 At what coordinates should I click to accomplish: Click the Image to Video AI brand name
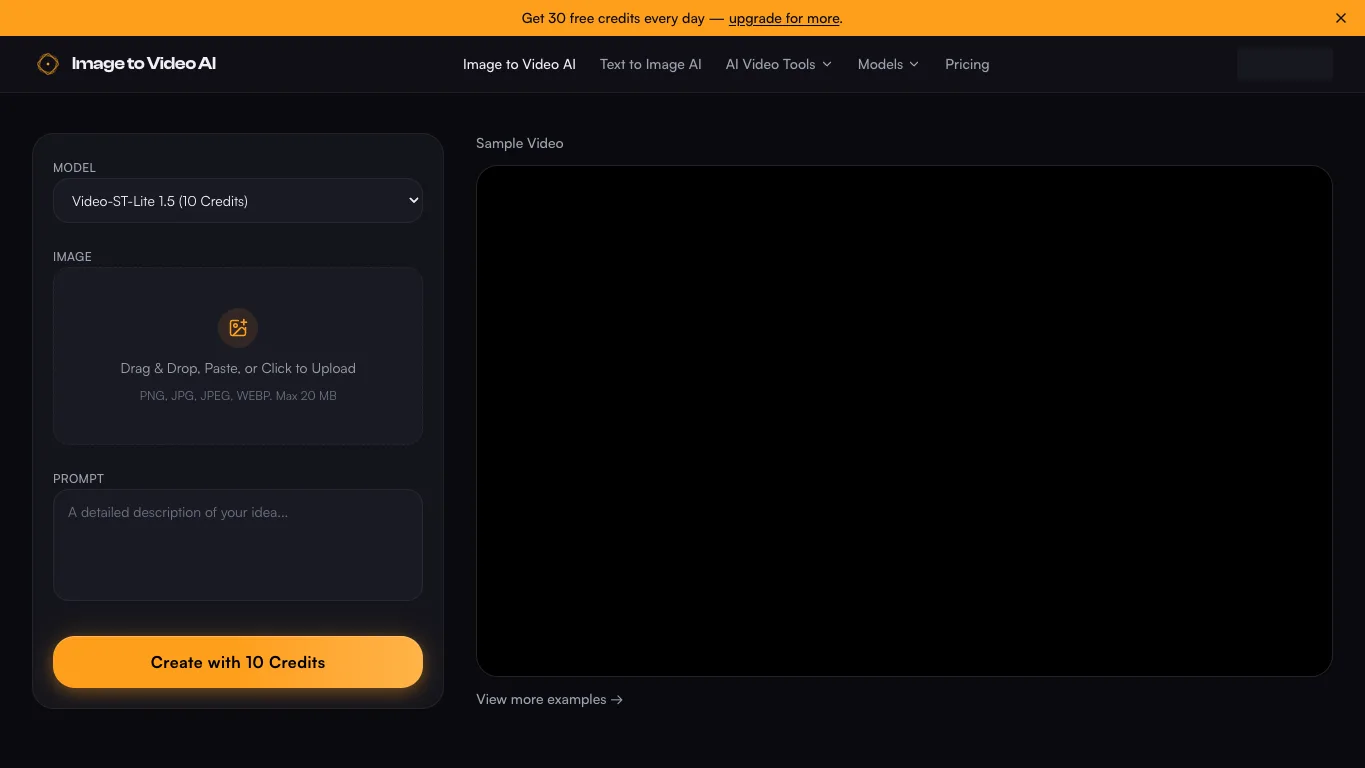click(144, 64)
